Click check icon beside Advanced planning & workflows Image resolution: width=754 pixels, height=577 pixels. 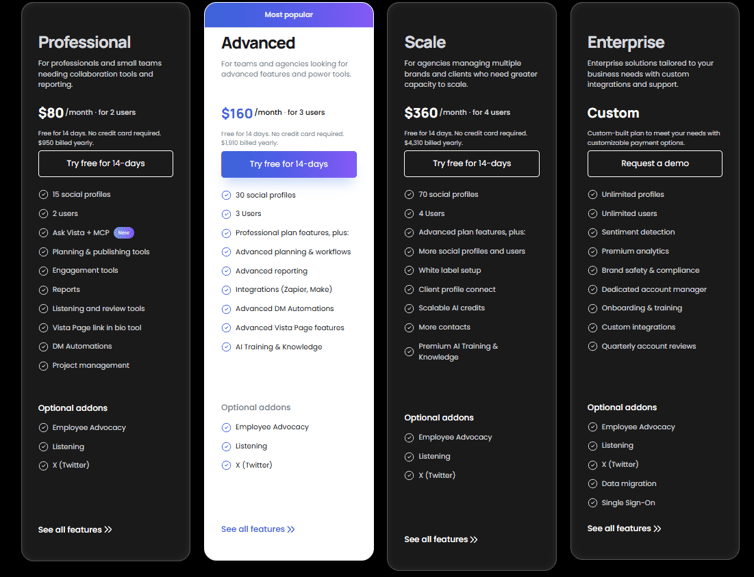click(x=226, y=252)
